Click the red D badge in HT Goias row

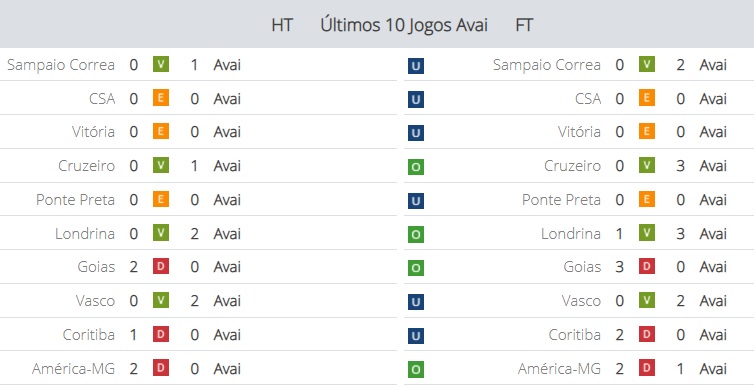[161, 267]
